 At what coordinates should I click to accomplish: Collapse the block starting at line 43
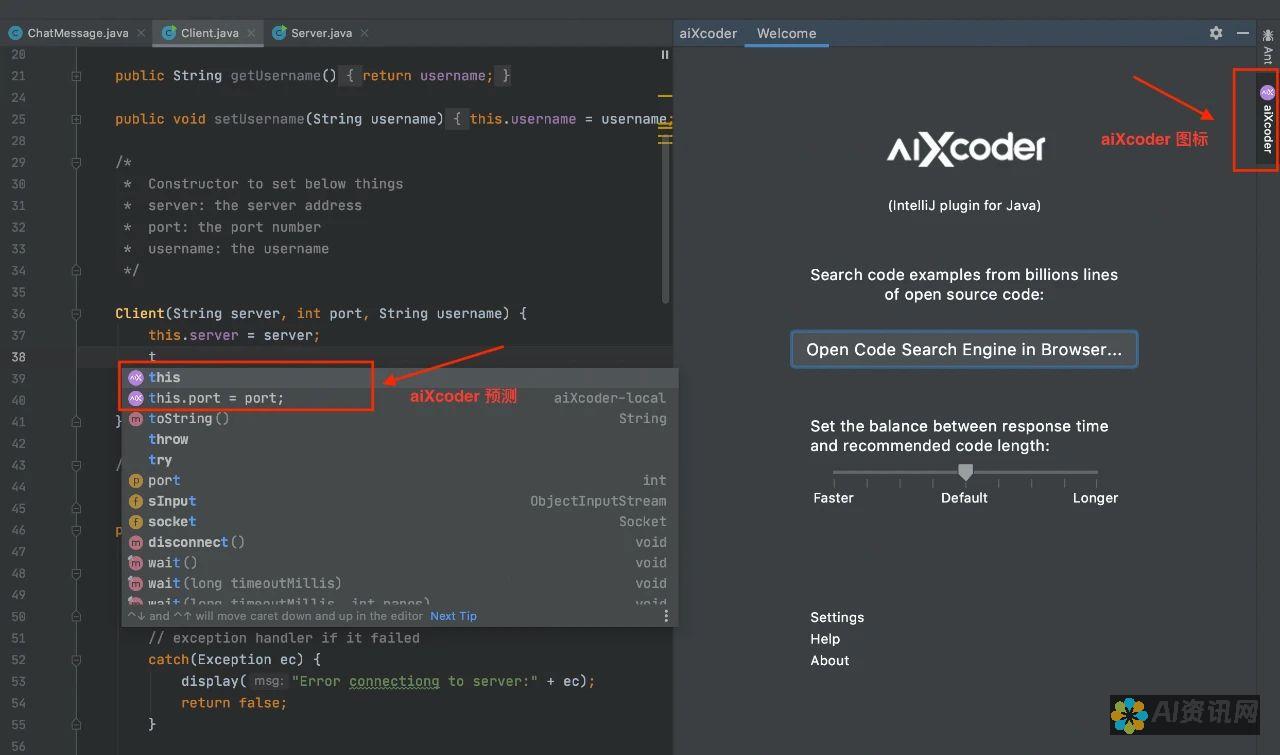[x=76, y=465]
